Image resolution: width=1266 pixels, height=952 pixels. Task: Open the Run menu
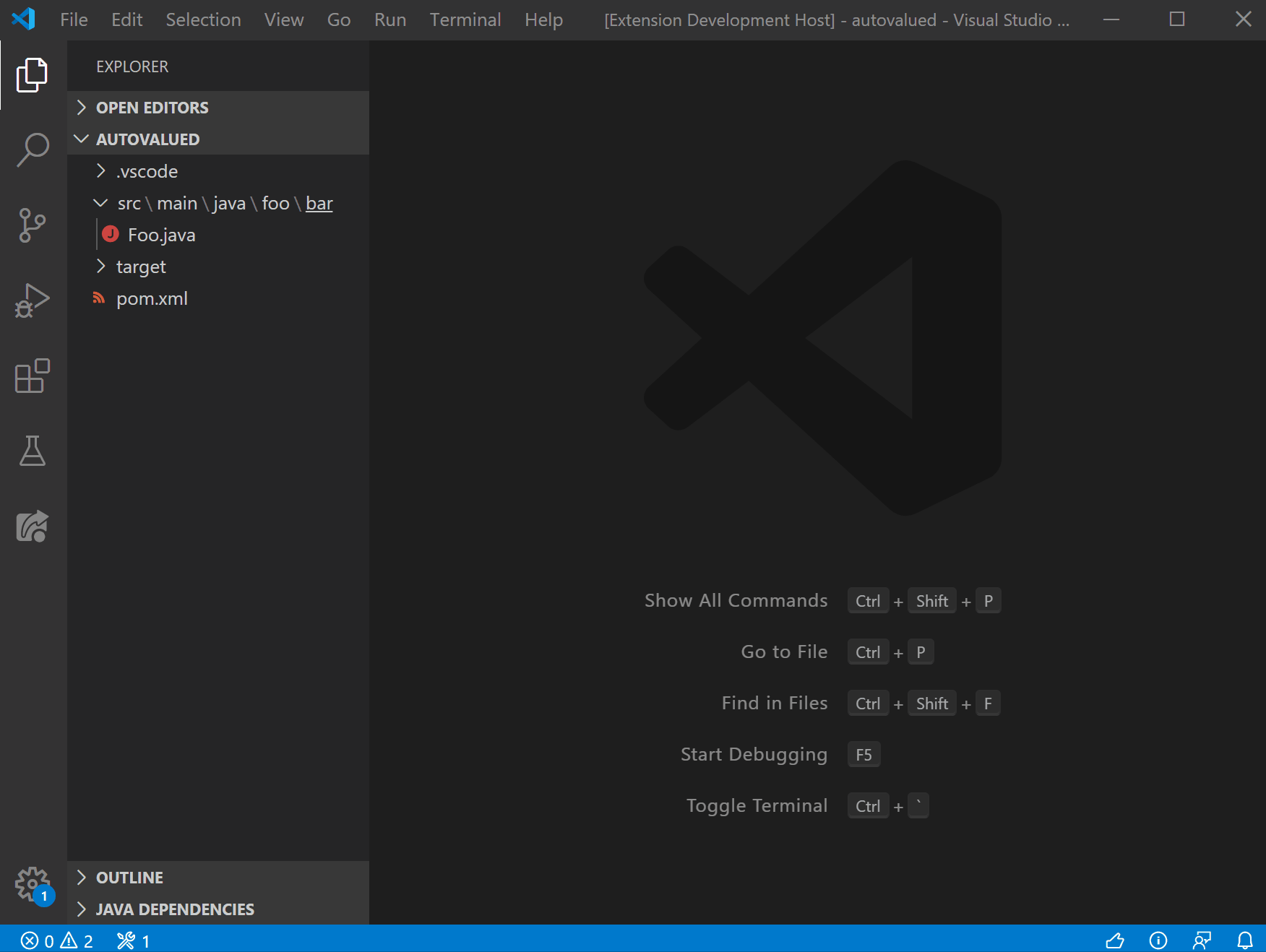(389, 20)
